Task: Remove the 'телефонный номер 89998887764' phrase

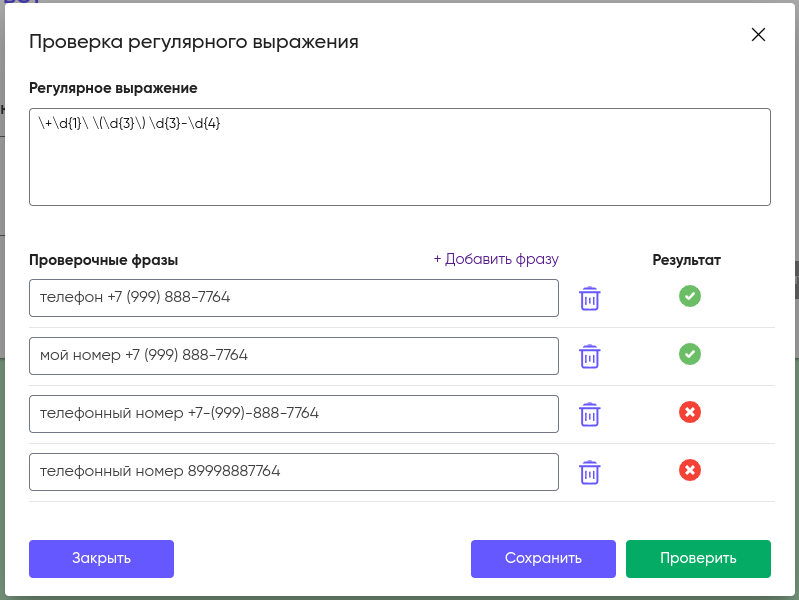Action: click(x=590, y=472)
